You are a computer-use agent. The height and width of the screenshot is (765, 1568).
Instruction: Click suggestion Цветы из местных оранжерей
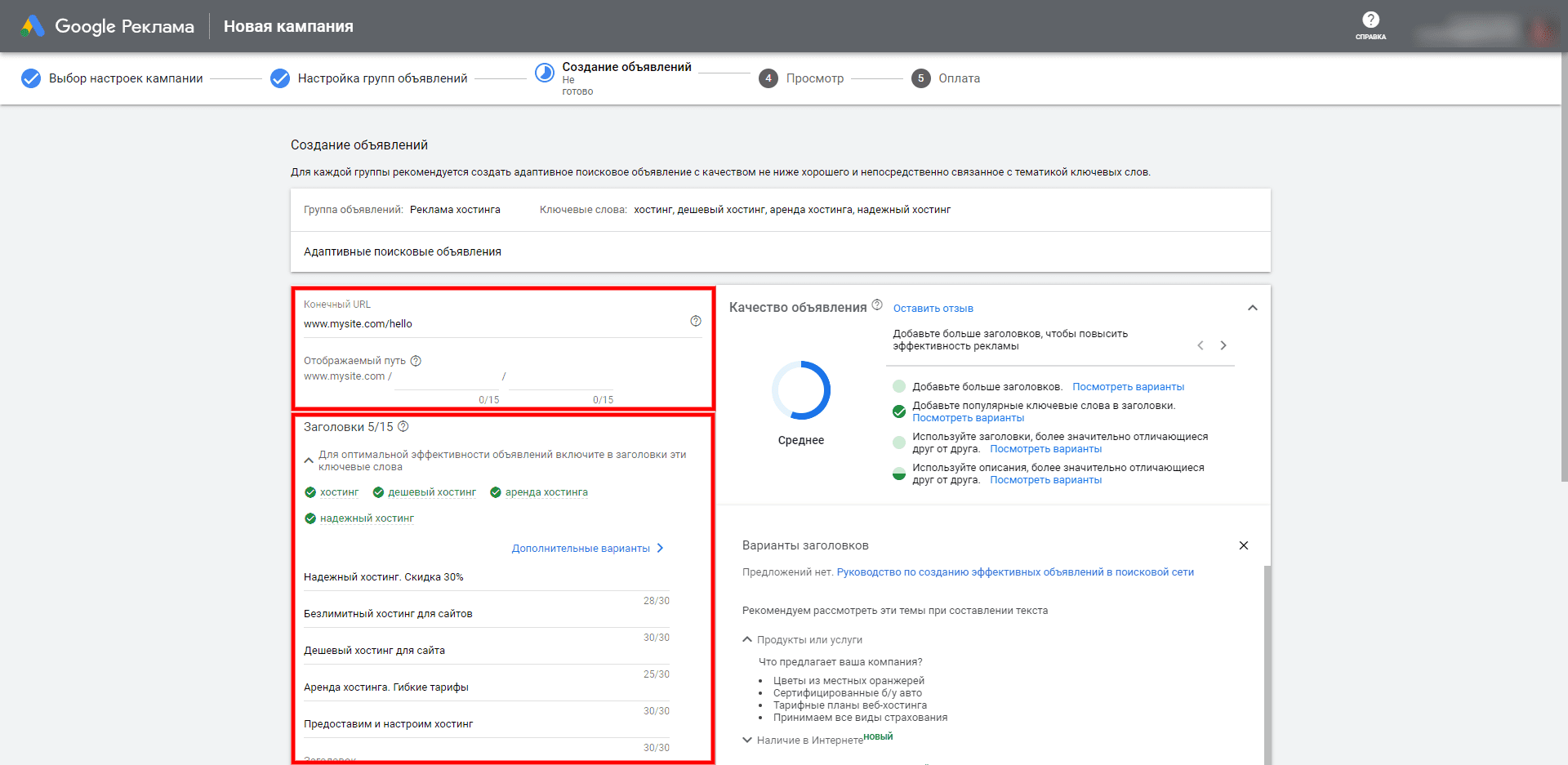(849, 681)
